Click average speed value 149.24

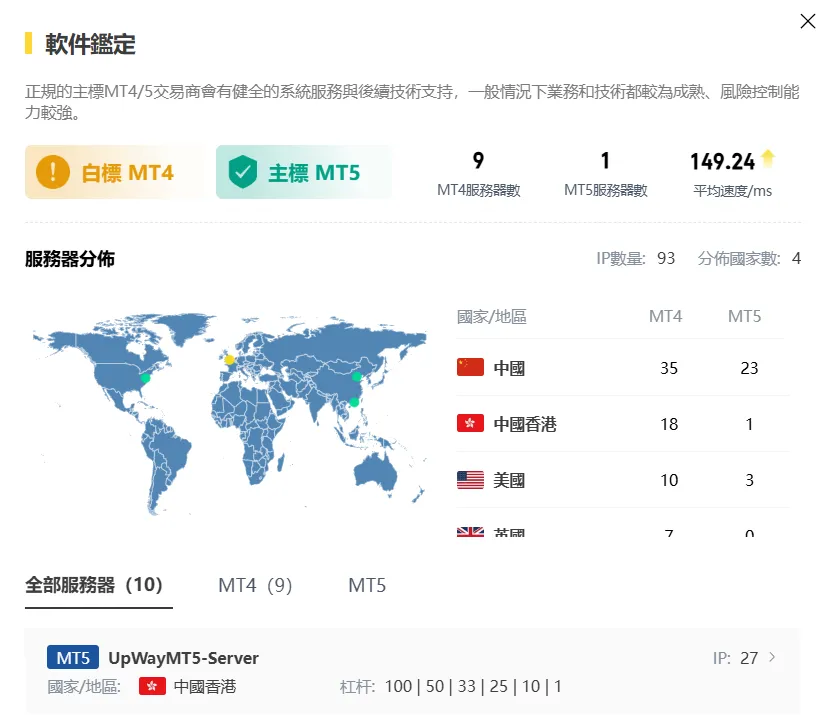point(722,162)
